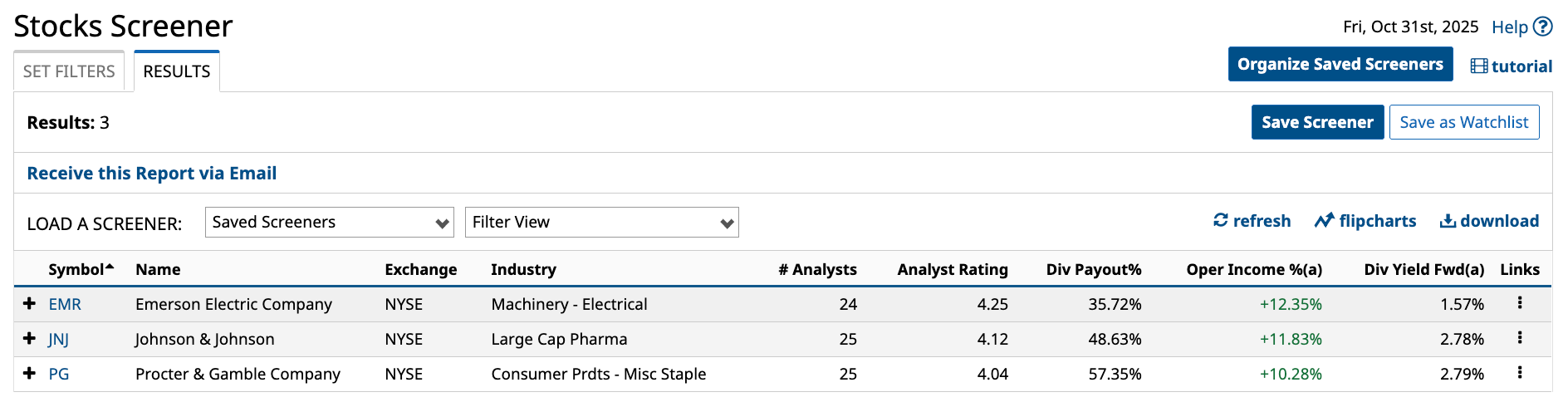Expand the PG row details

29,374
